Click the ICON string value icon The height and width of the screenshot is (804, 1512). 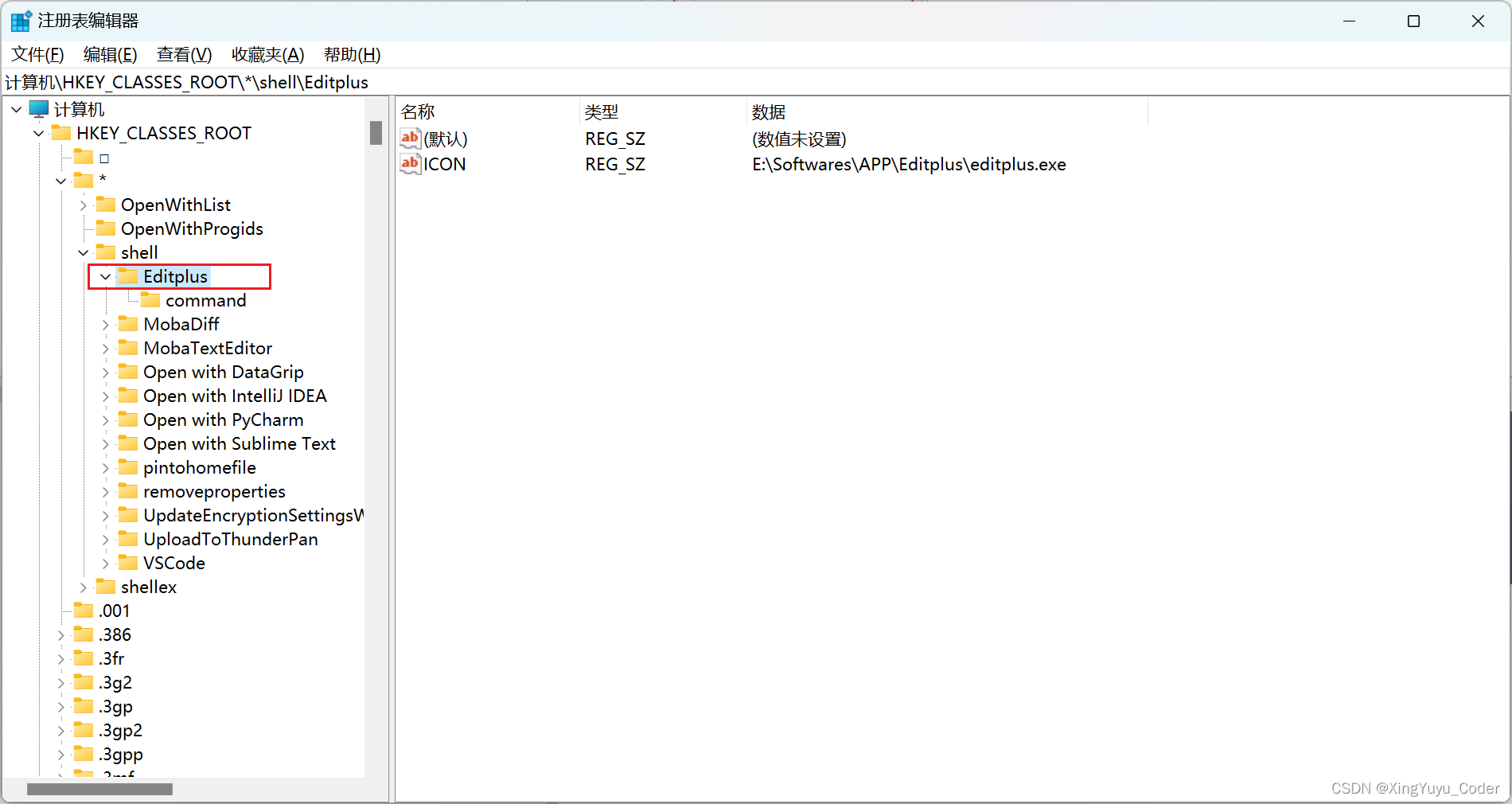(x=410, y=164)
